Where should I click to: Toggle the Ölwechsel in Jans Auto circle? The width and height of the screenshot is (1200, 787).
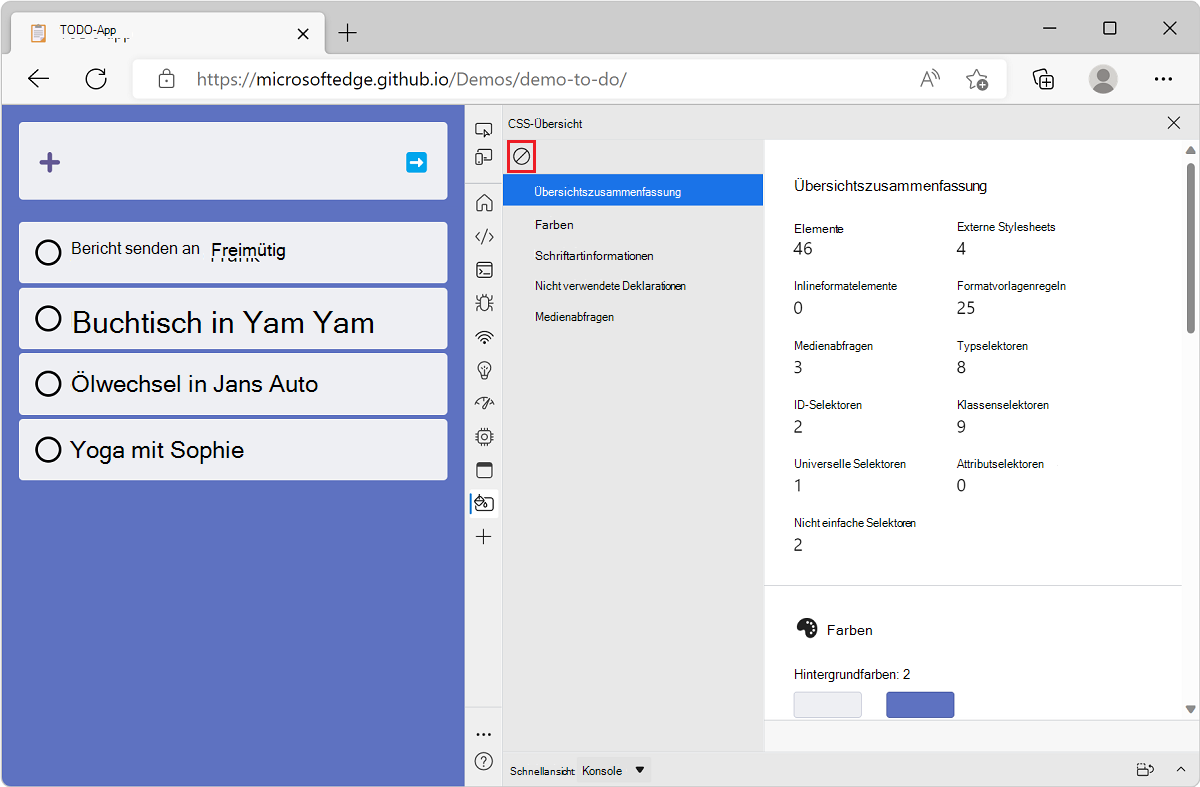coord(48,384)
